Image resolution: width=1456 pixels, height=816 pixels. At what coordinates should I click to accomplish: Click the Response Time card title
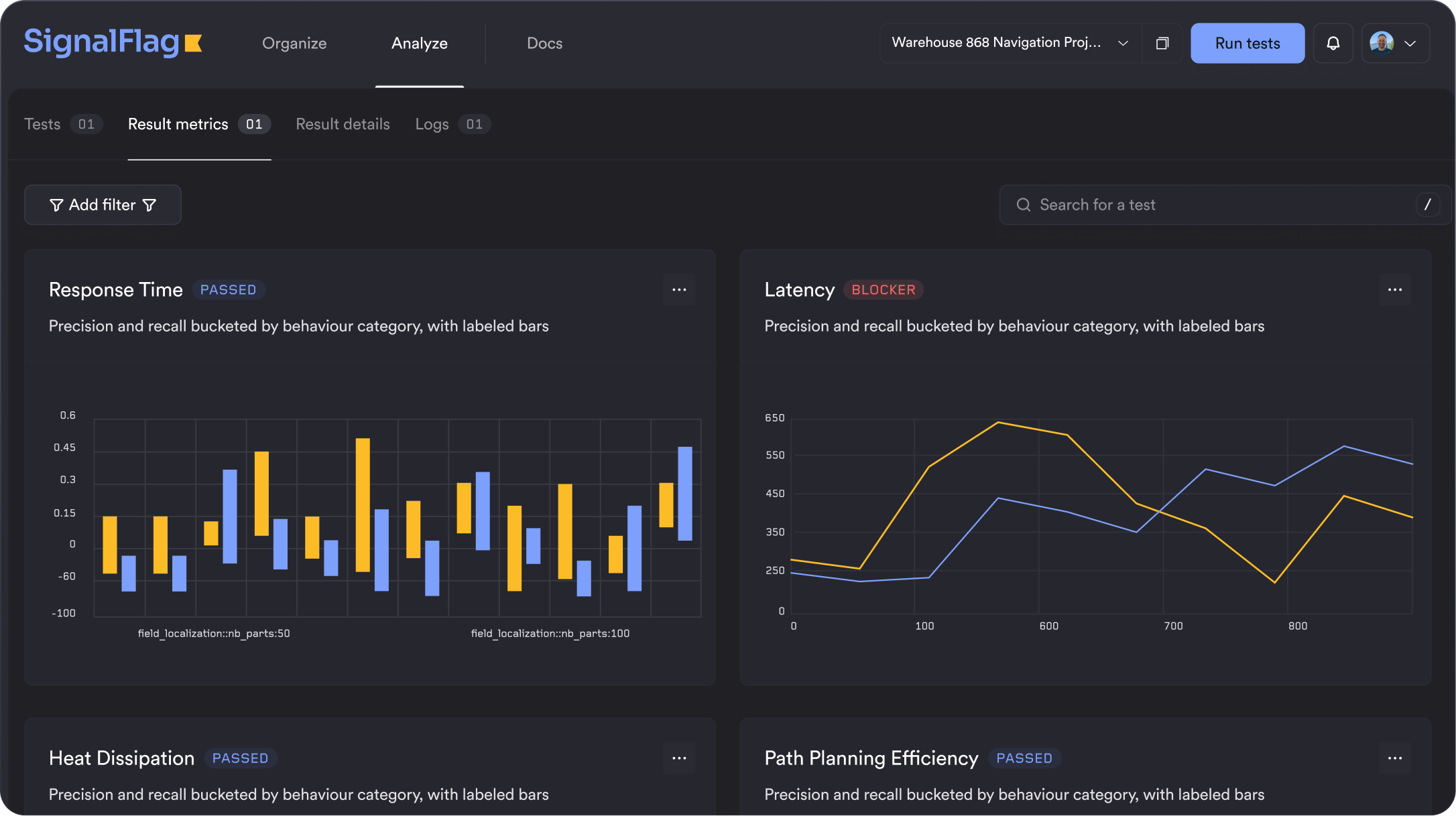click(x=116, y=290)
